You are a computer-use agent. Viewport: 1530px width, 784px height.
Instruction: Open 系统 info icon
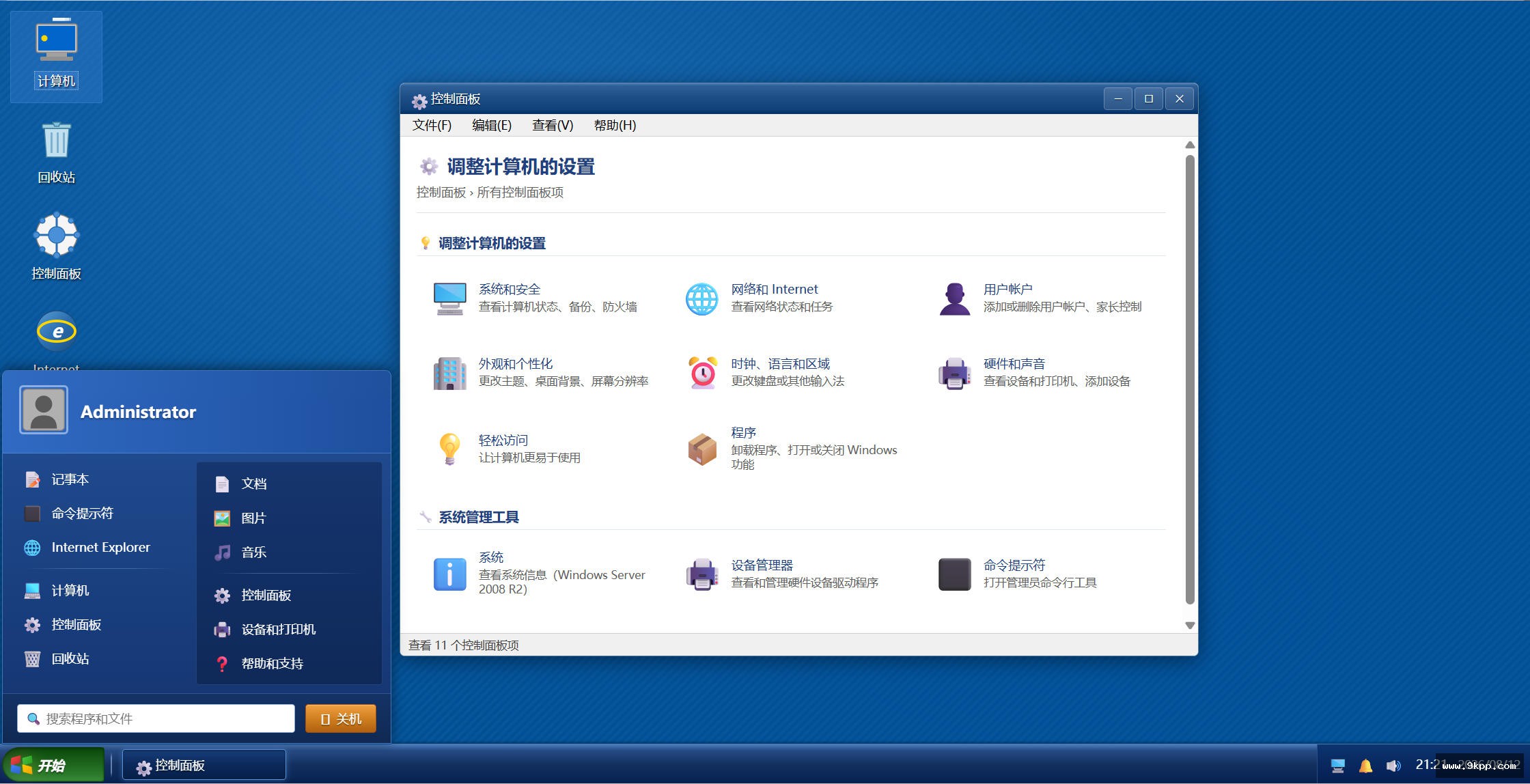tap(449, 574)
